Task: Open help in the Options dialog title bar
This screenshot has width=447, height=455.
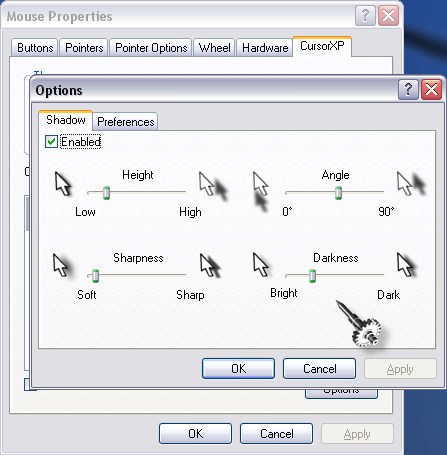Action: coord(408,89)
